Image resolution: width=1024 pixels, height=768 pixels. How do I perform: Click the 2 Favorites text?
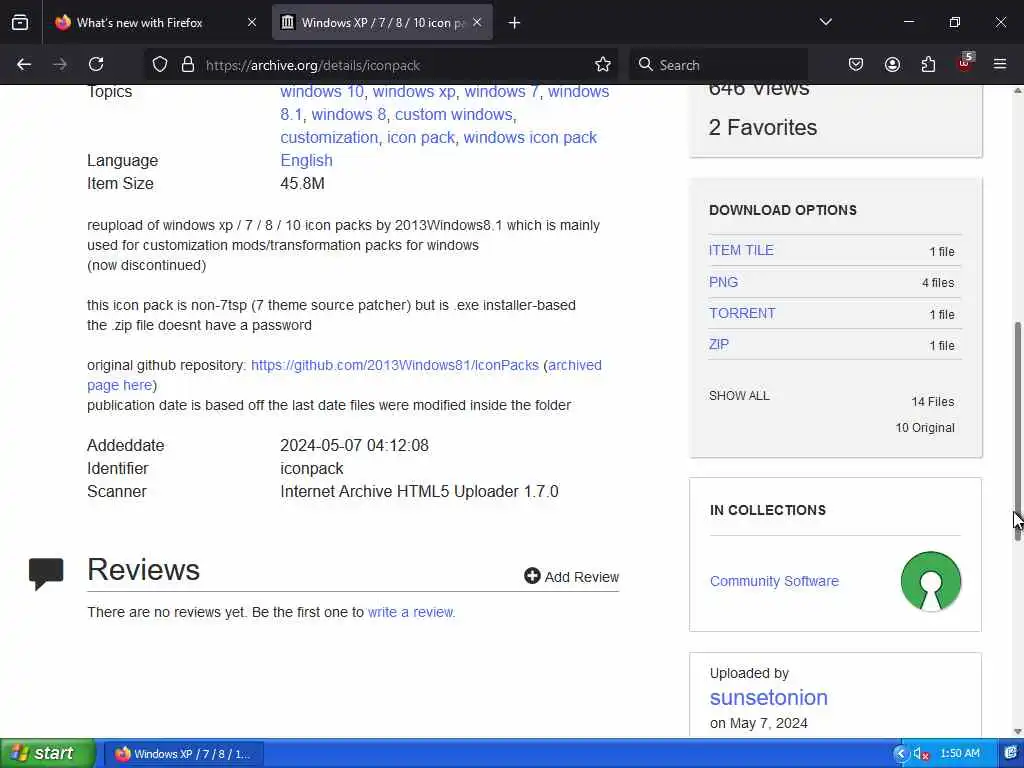point(763,127)
